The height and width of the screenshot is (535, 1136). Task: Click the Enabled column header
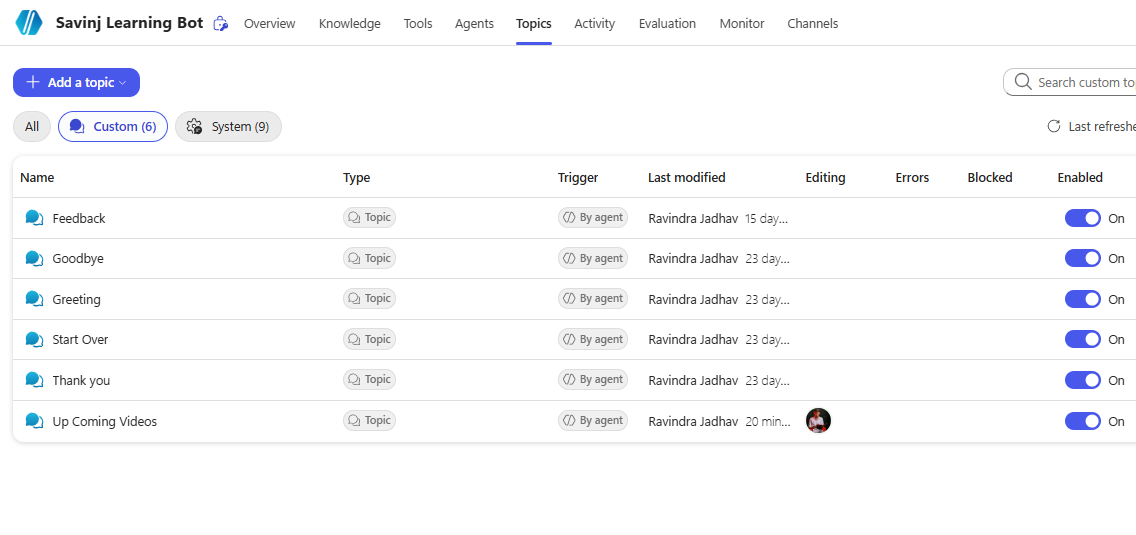point(1080,178)
